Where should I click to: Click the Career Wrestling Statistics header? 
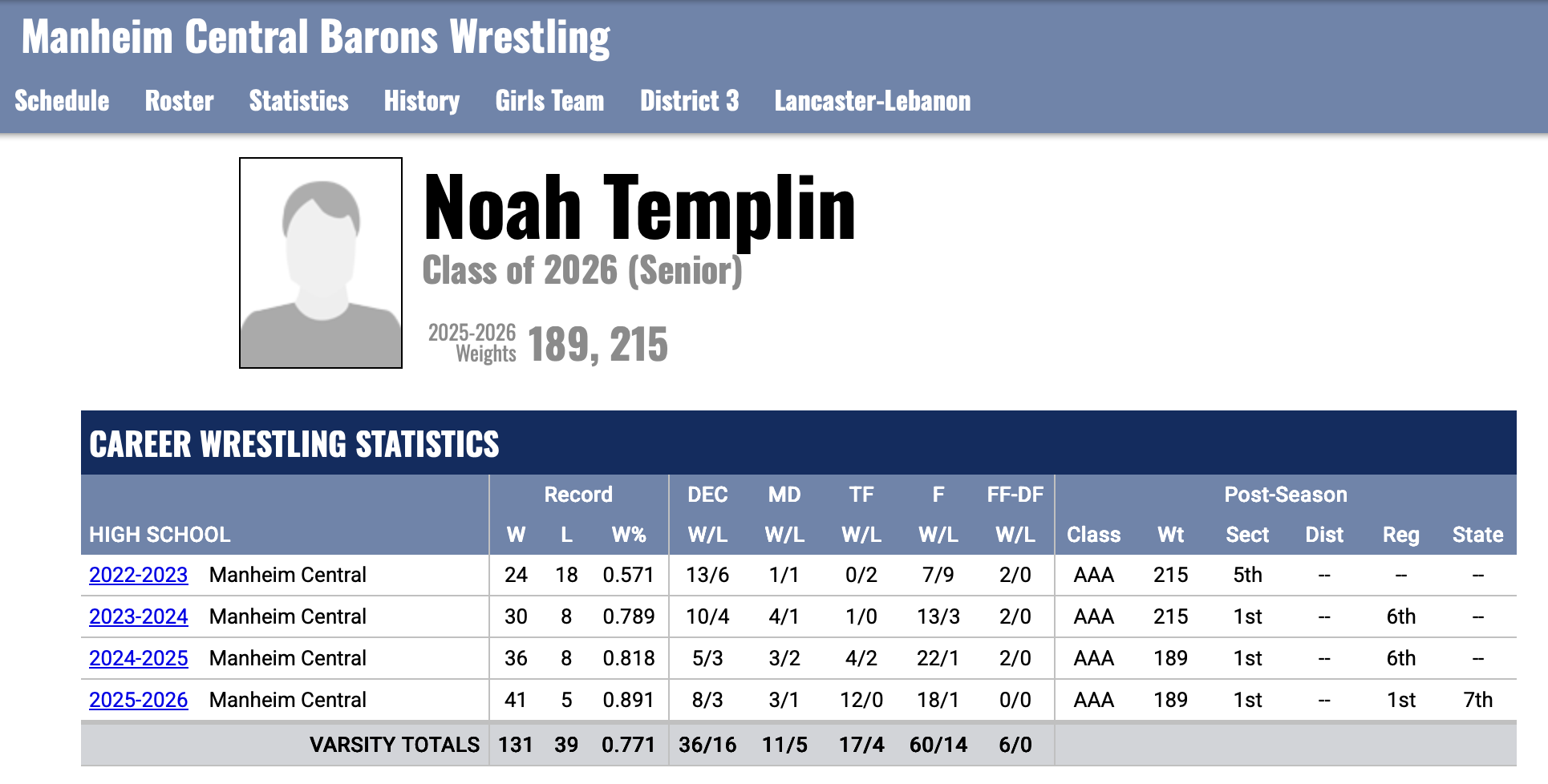[x=294, y=444]
